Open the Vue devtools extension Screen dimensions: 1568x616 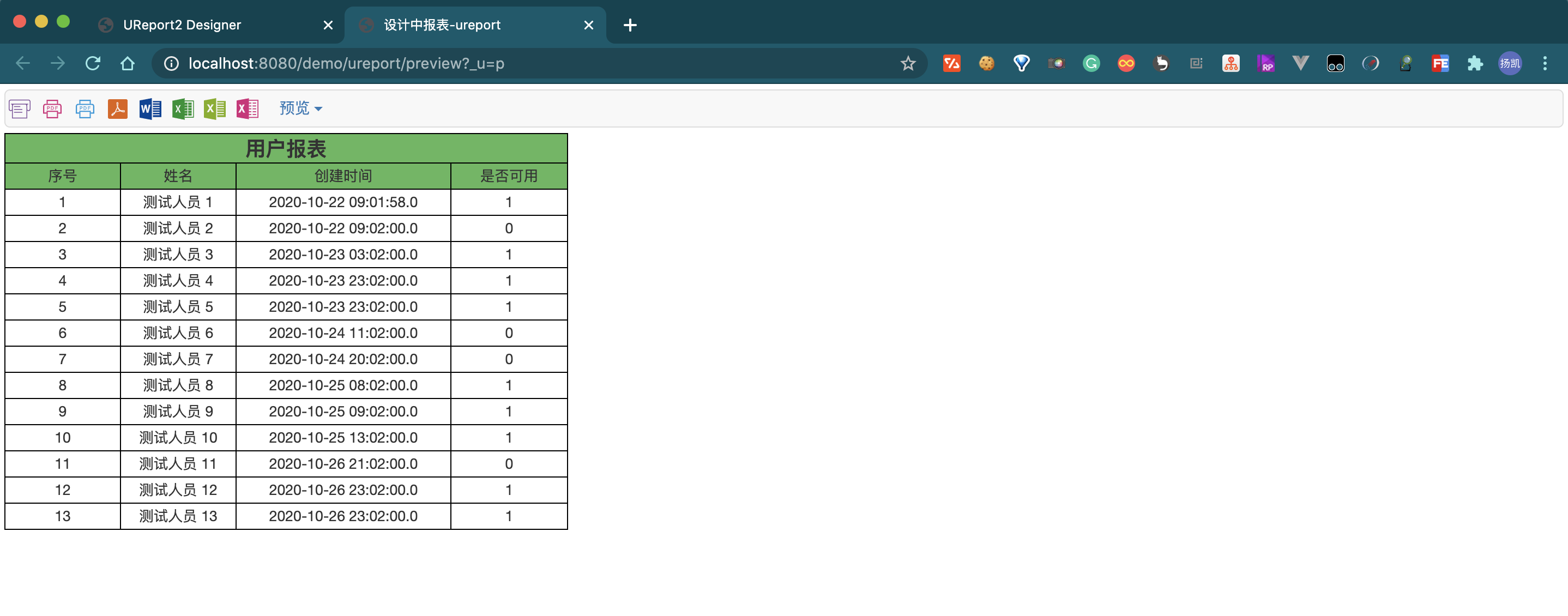(1301, 63)
